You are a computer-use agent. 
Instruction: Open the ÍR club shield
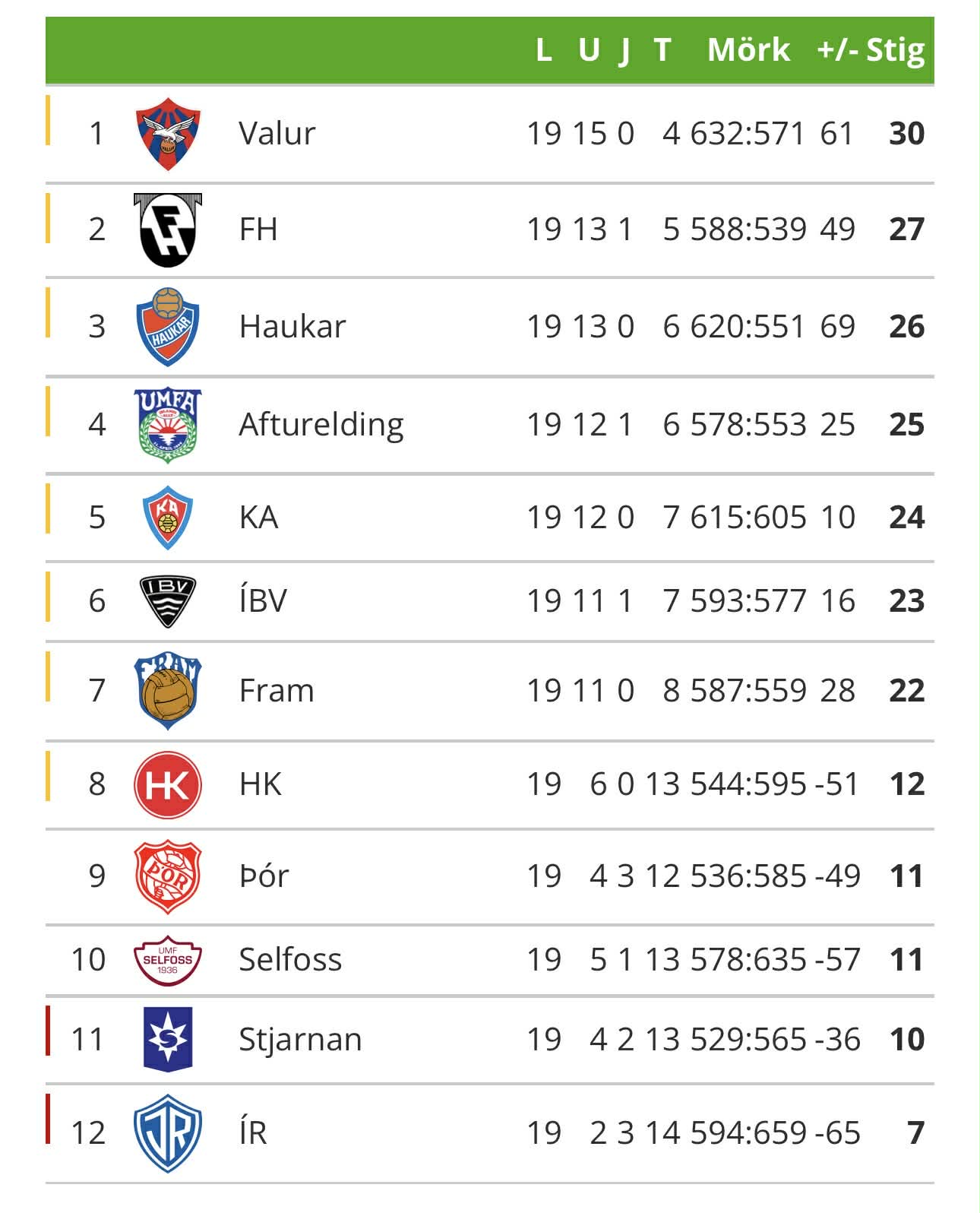[167, 1132]
